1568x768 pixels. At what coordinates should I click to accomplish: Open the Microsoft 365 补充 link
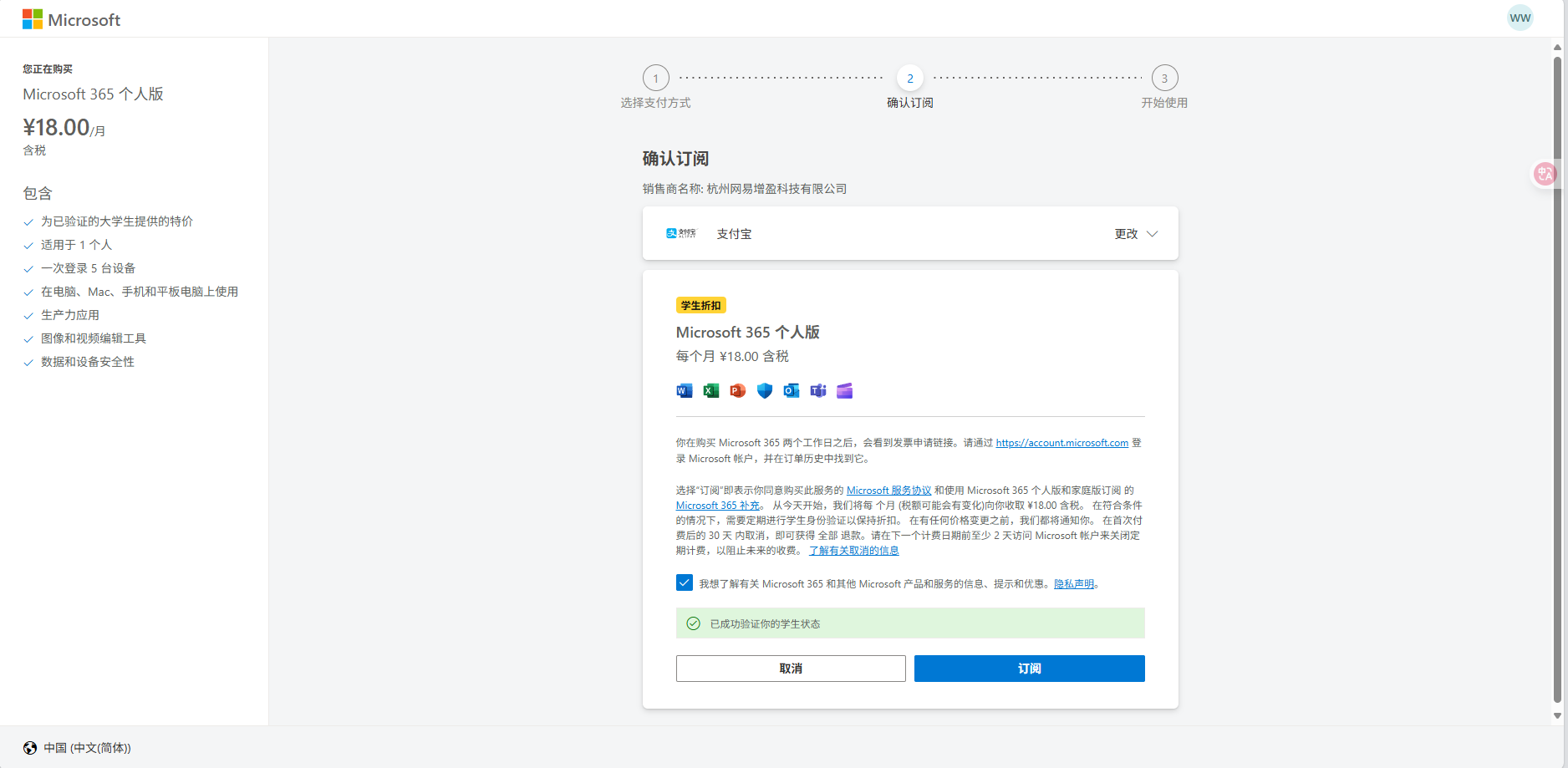point(718,506)
